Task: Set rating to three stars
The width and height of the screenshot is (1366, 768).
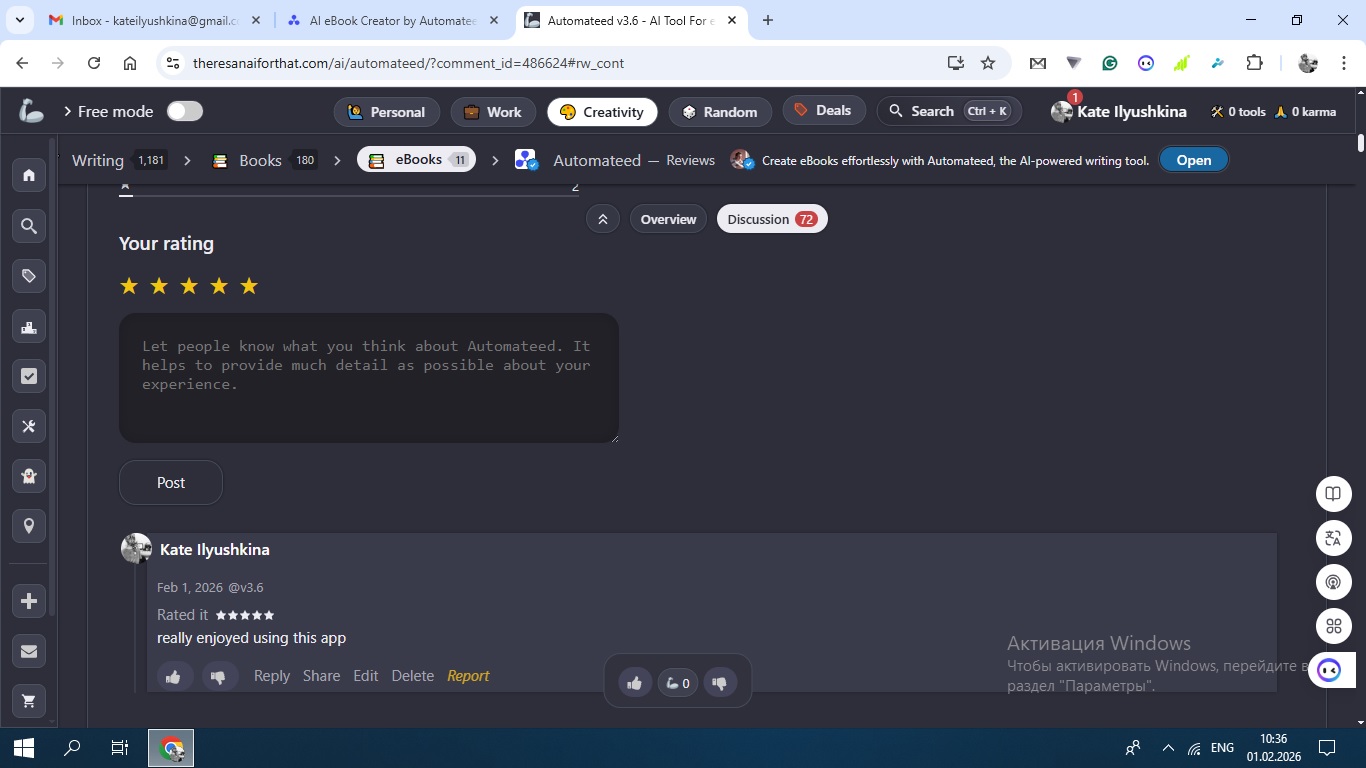Action: [x=189, y=286]
